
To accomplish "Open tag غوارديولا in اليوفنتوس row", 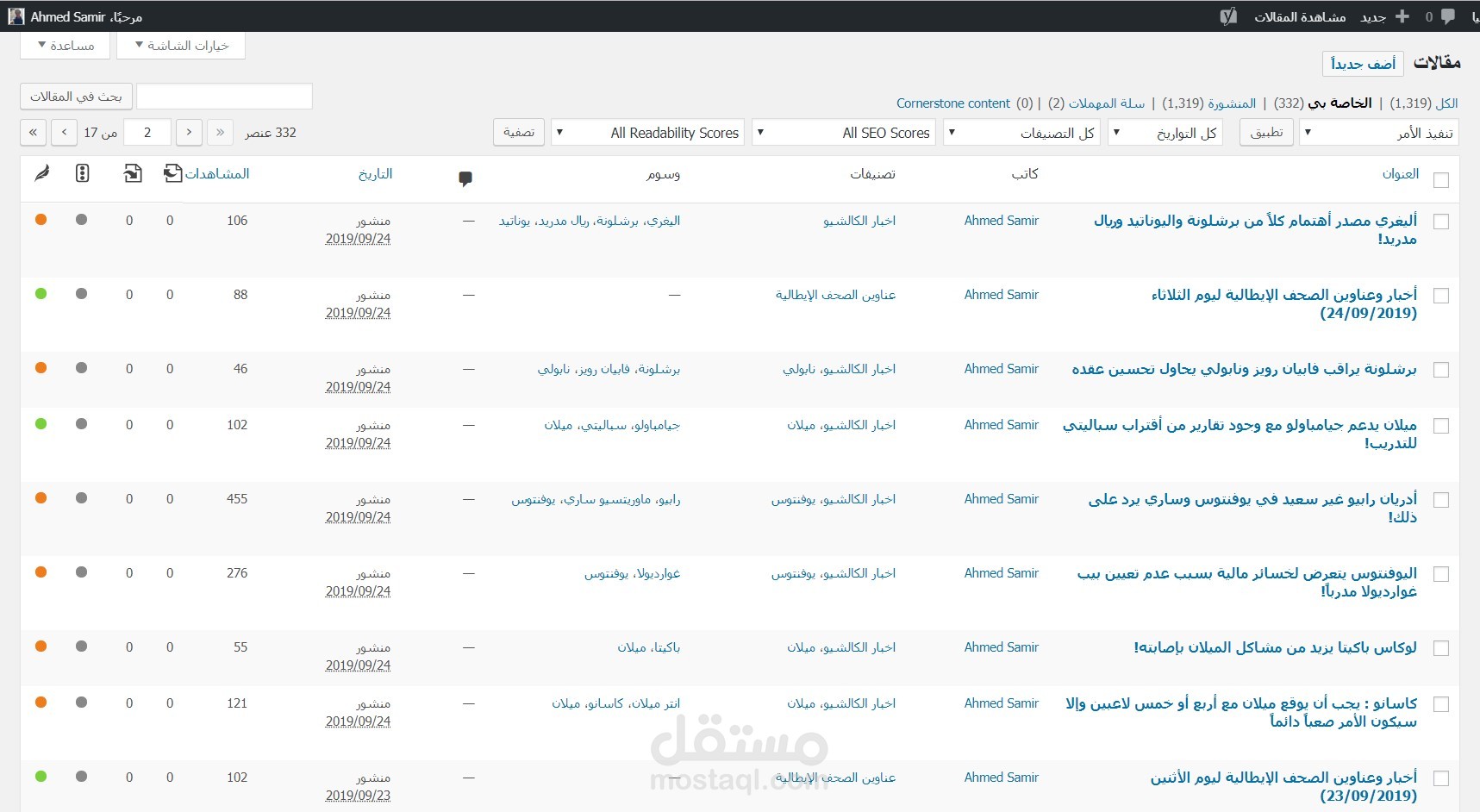I will pos(657,573).
